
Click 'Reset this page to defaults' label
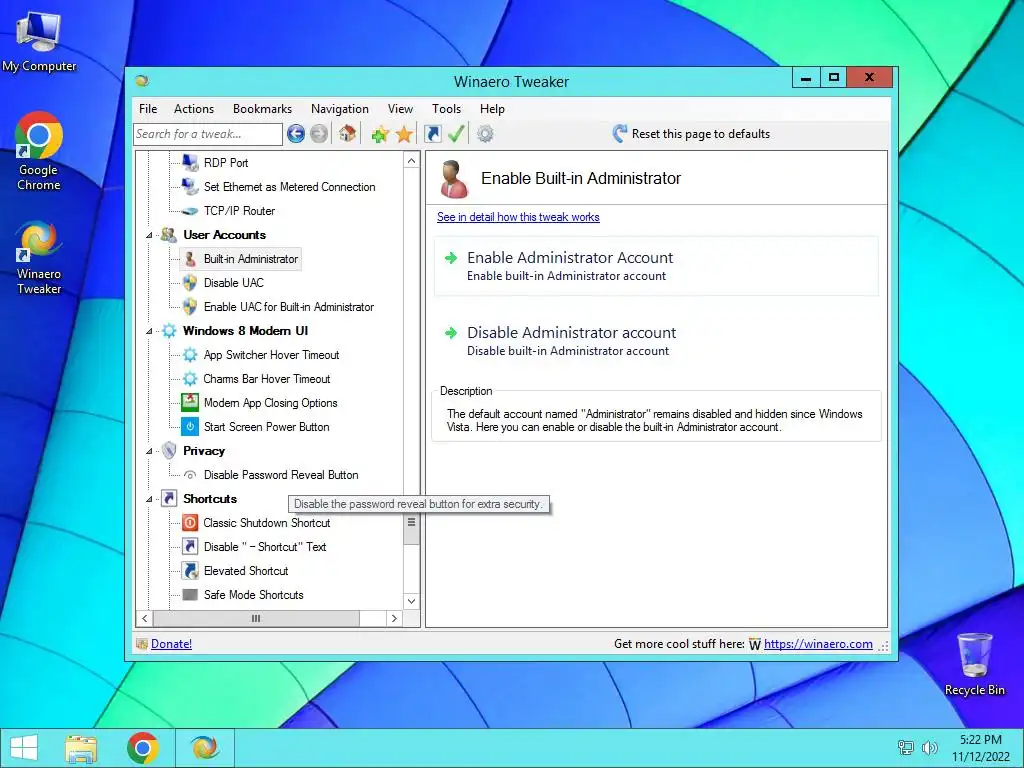pyautogui.click(x=701, y=134)
